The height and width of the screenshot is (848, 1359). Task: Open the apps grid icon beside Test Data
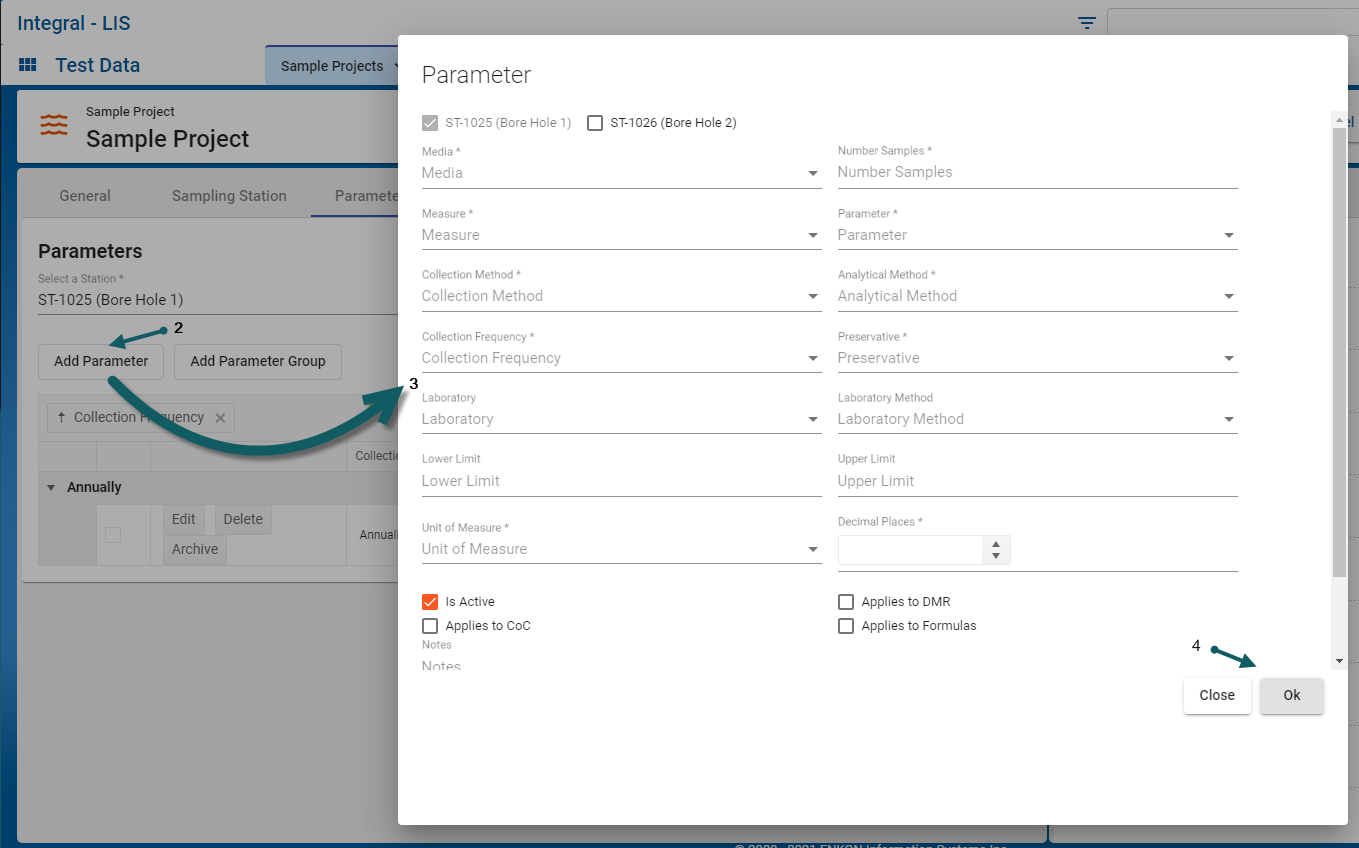[28, 65]
